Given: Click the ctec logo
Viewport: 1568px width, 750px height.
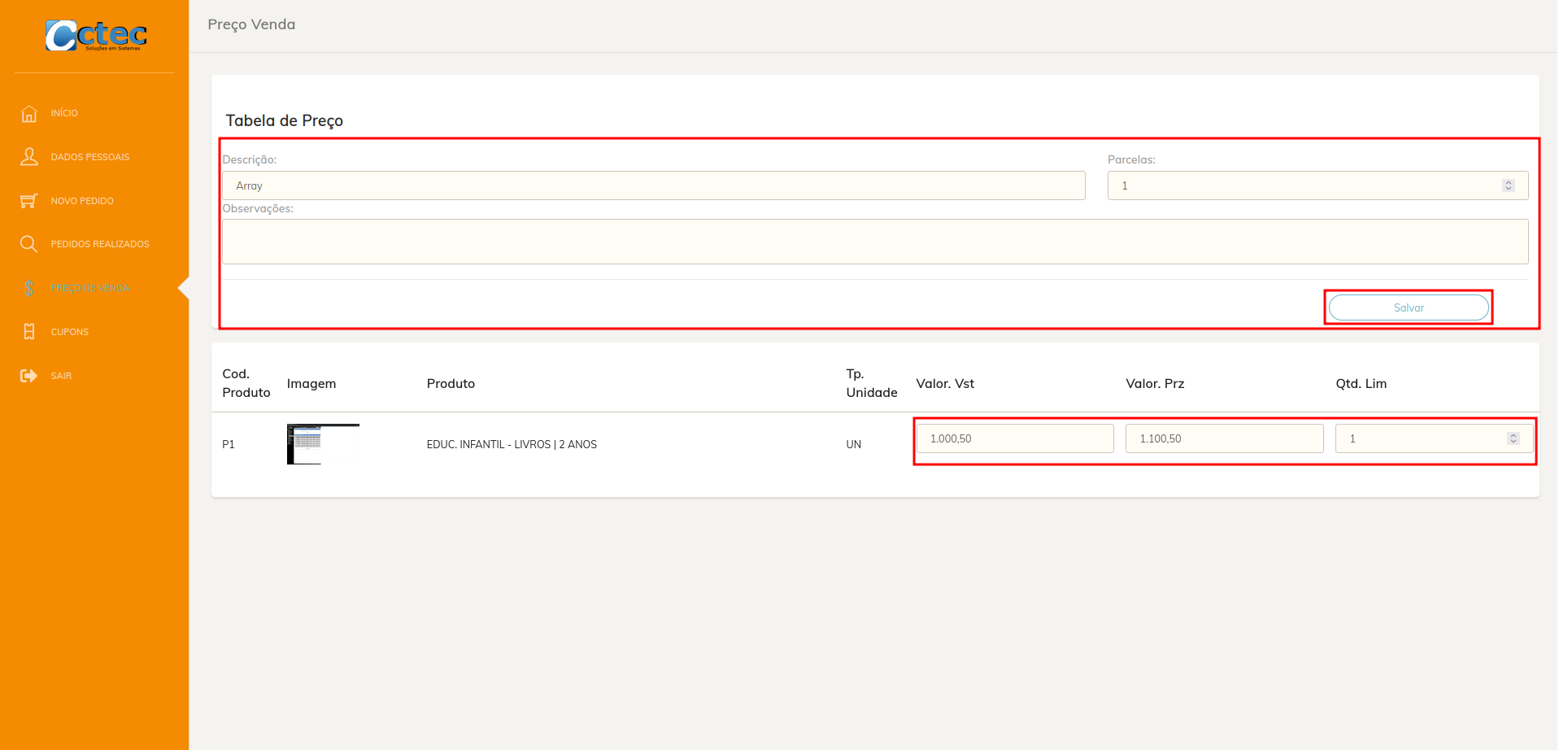Looking at the screenshot, I should [96, 36].
